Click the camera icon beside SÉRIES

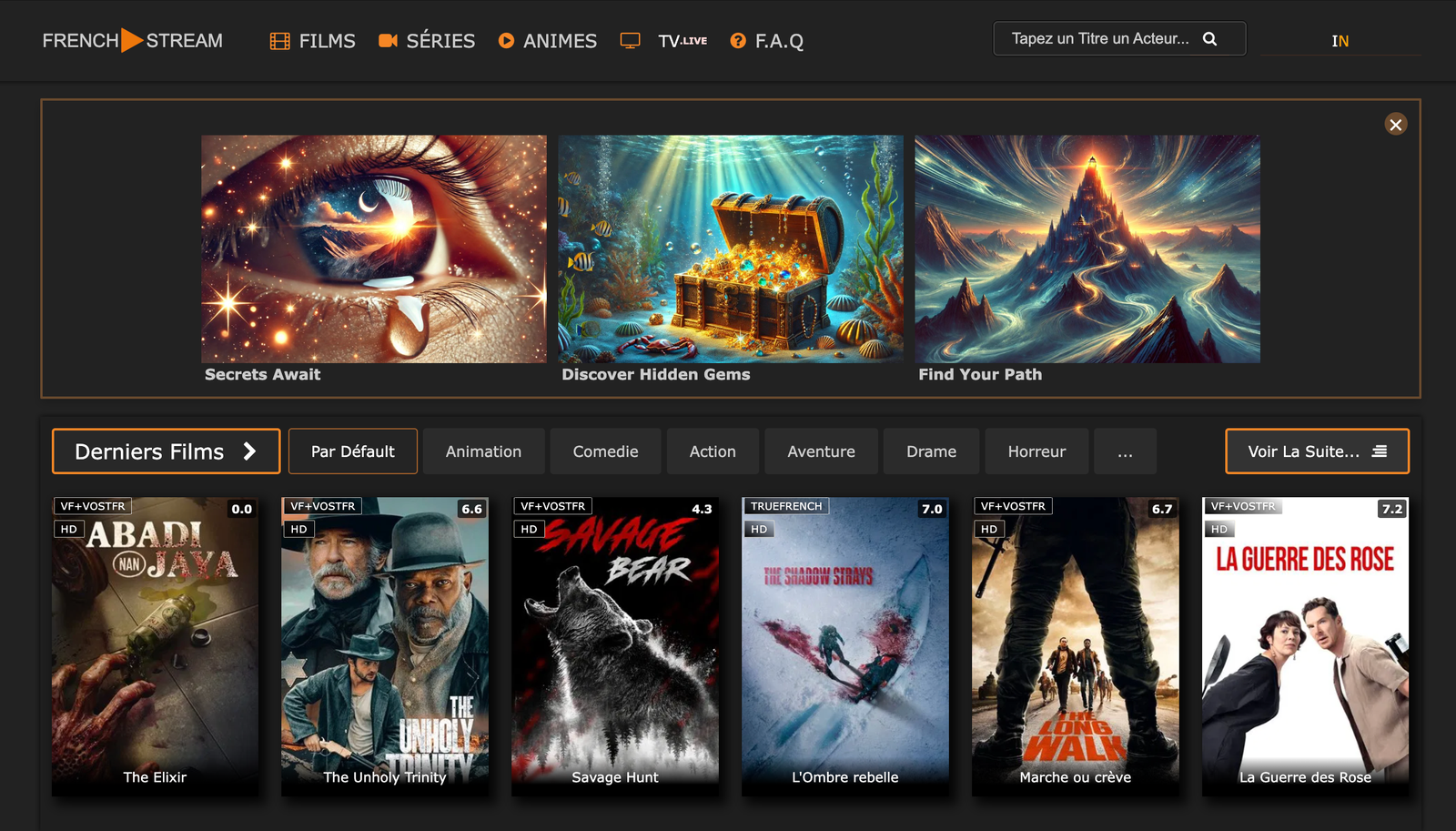[x=388, y=41]
